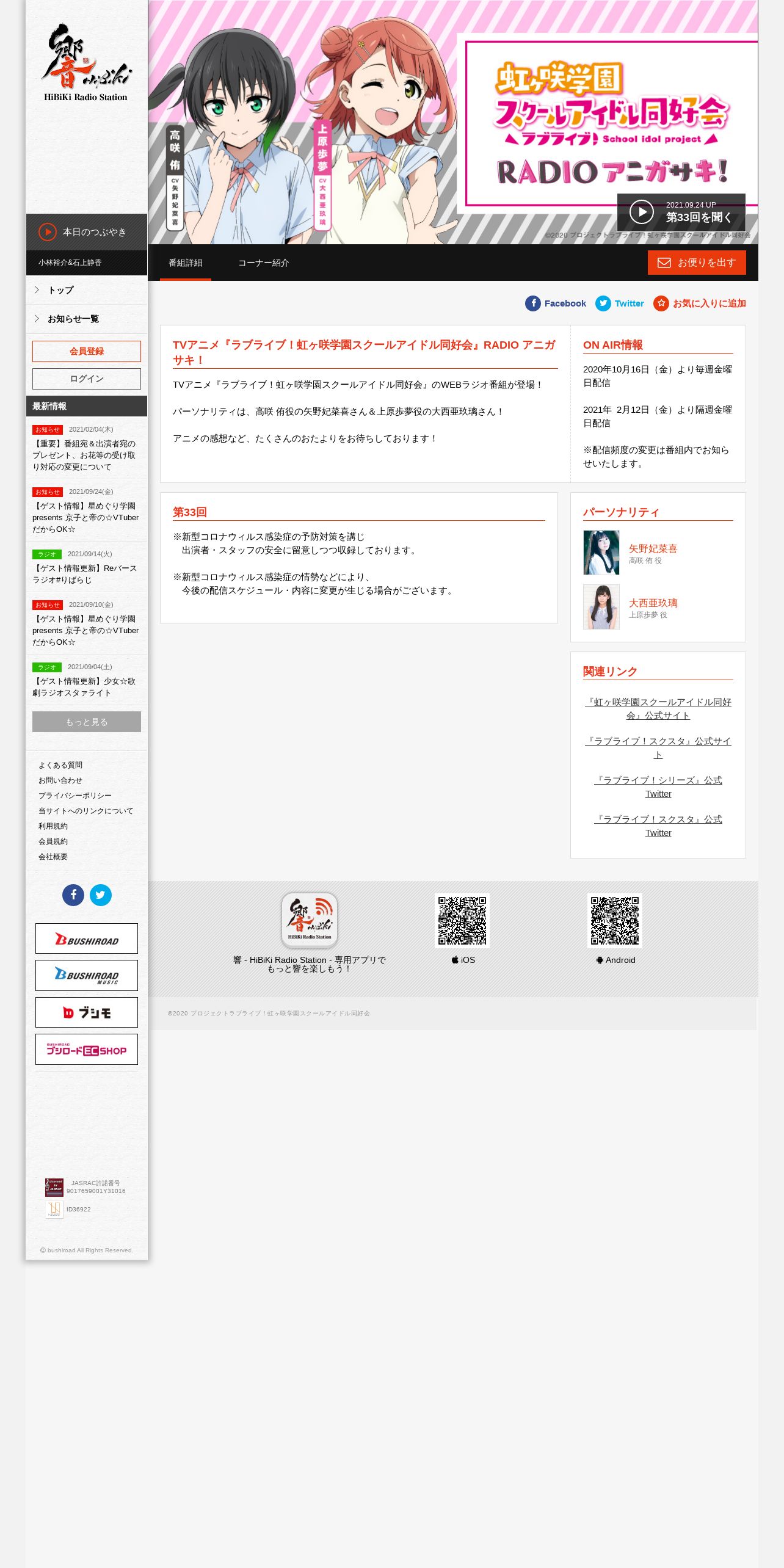The height and width of the screenshot is (1568, 784).
Task: Click the ON AIR情報 heading
Action: coord(613,345)
